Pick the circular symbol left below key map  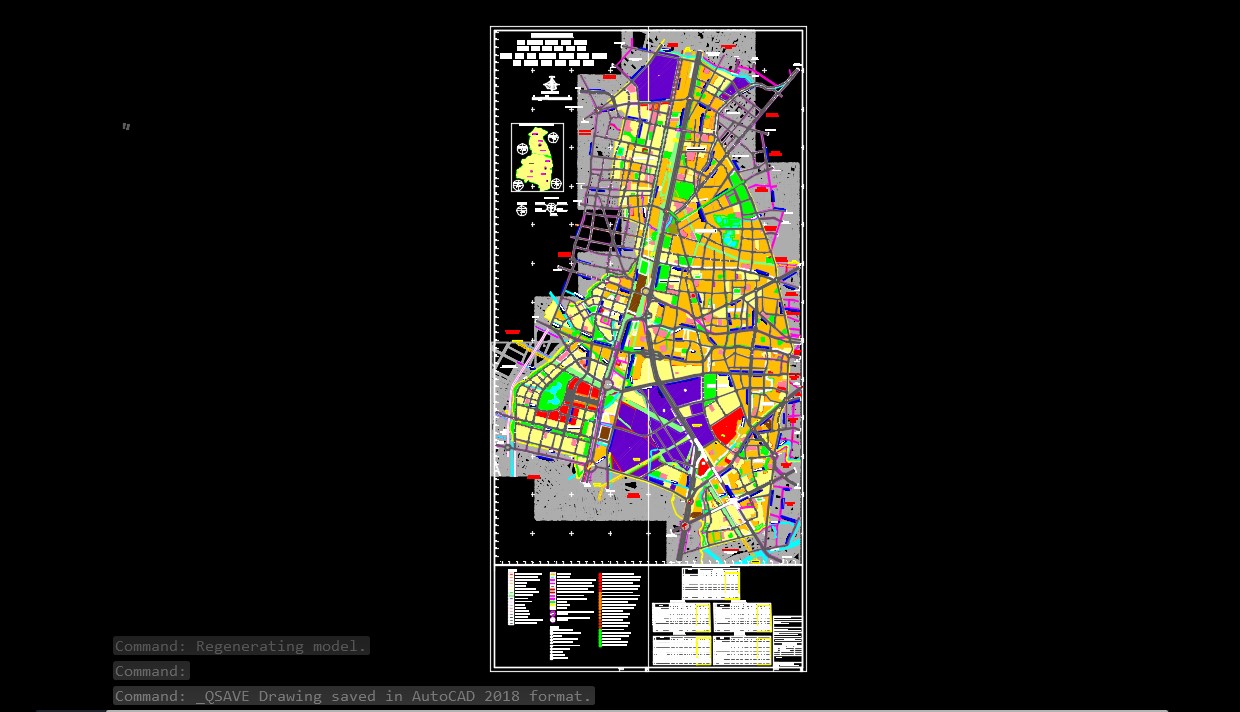point(521,209)
